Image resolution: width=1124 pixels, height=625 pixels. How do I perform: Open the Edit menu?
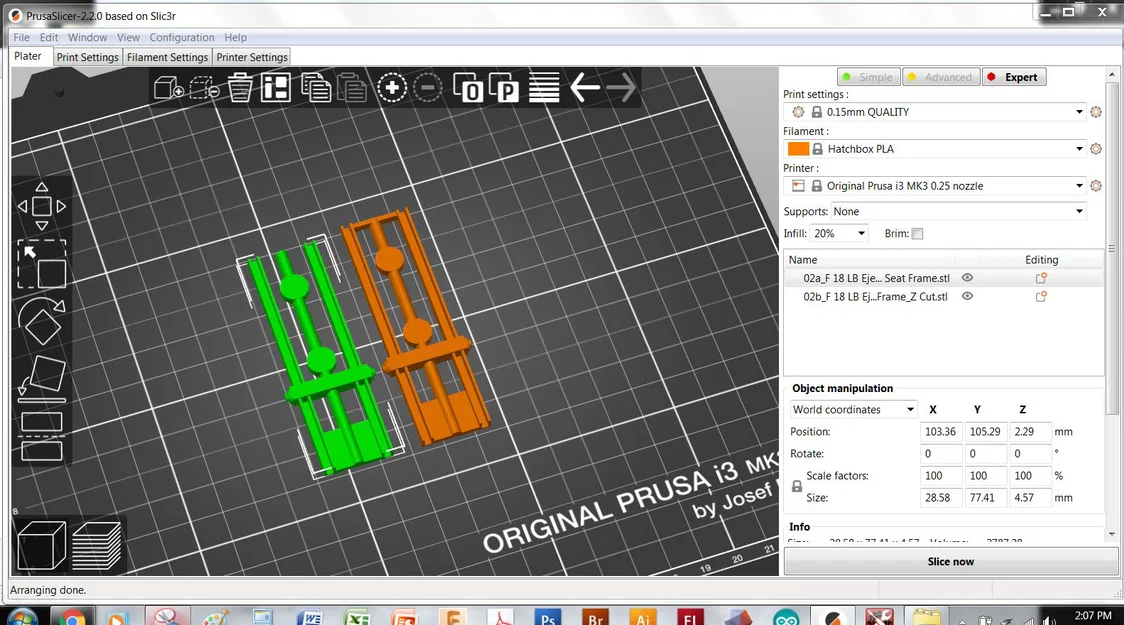click(49, 37)
